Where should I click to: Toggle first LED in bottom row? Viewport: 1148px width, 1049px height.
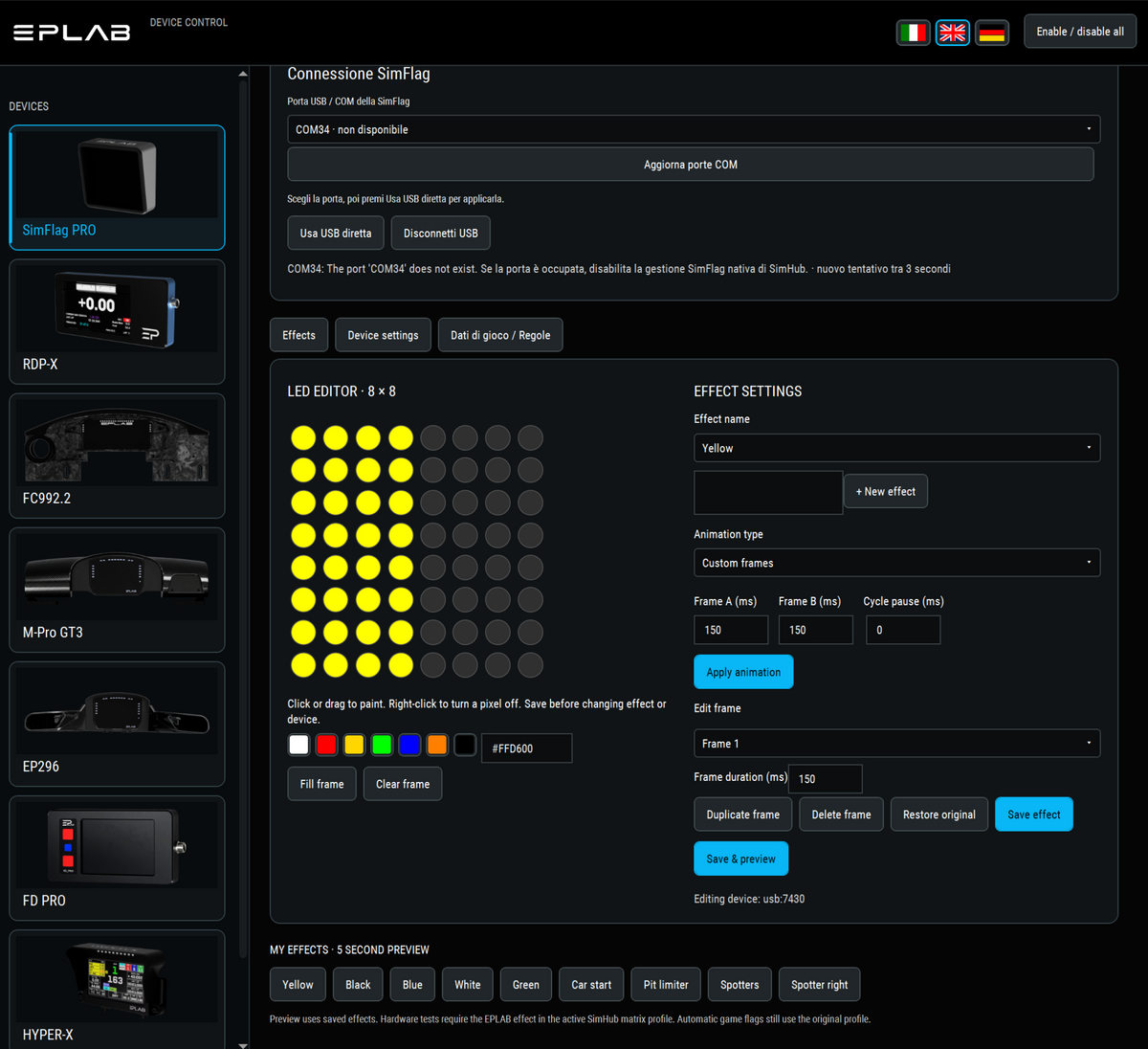click(x=303, y=664)
